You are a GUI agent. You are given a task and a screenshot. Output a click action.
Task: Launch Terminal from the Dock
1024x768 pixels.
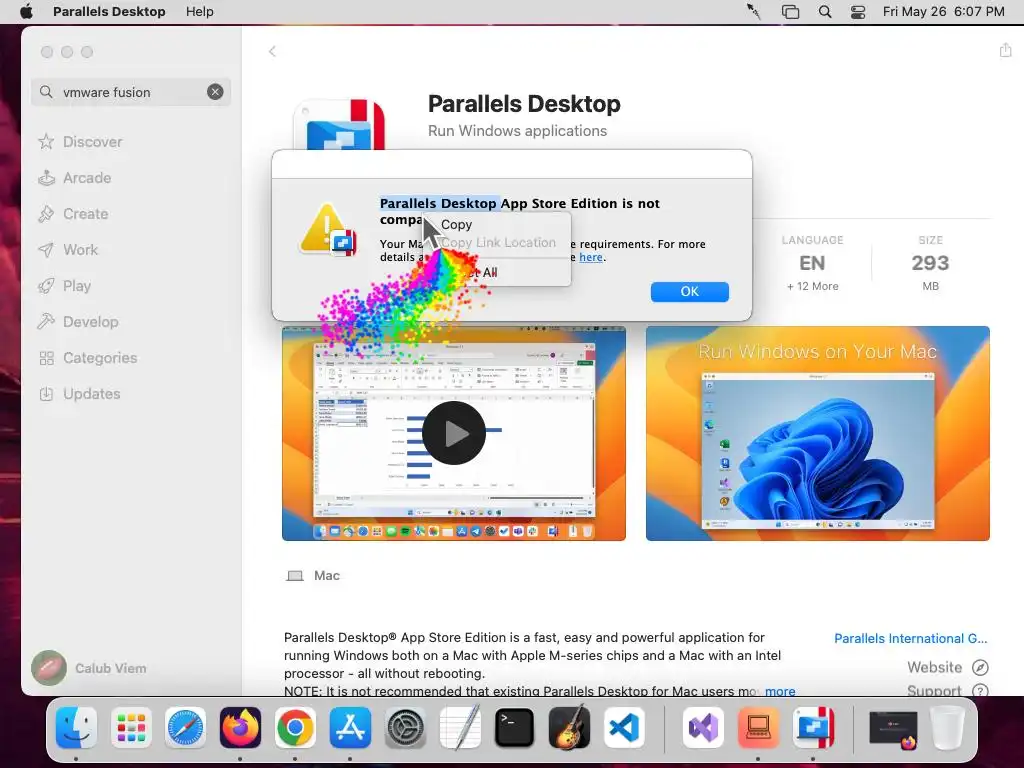pyautogui.click(x=514, y=727)
